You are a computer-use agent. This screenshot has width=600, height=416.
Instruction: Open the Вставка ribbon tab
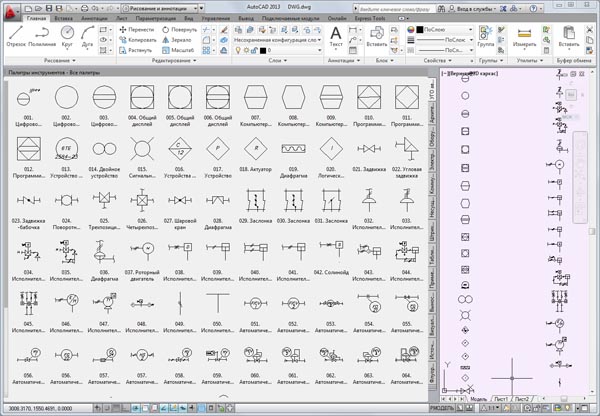(x=65, y=19)
